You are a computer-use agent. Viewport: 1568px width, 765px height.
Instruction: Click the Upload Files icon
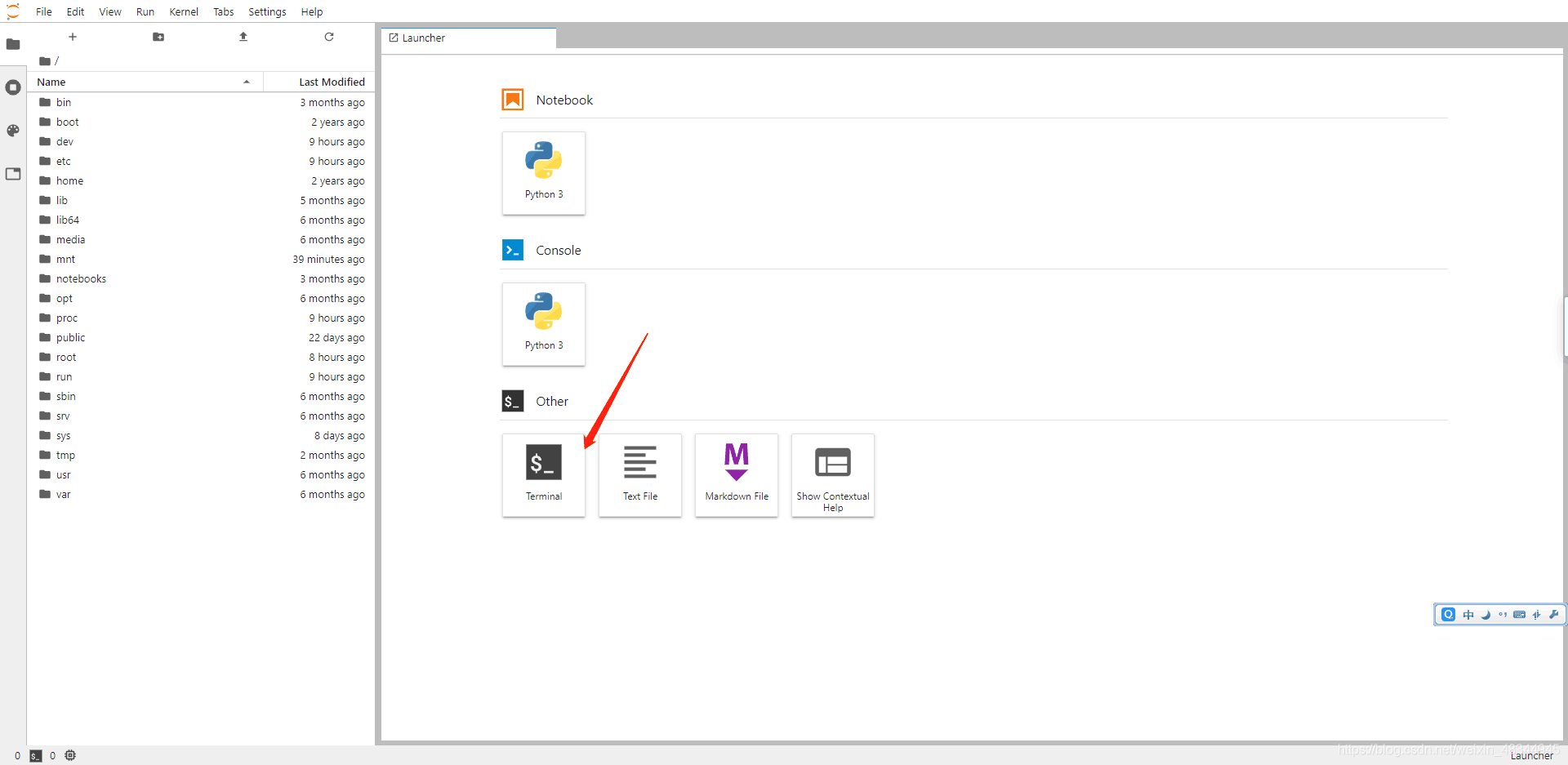point(243,37)
